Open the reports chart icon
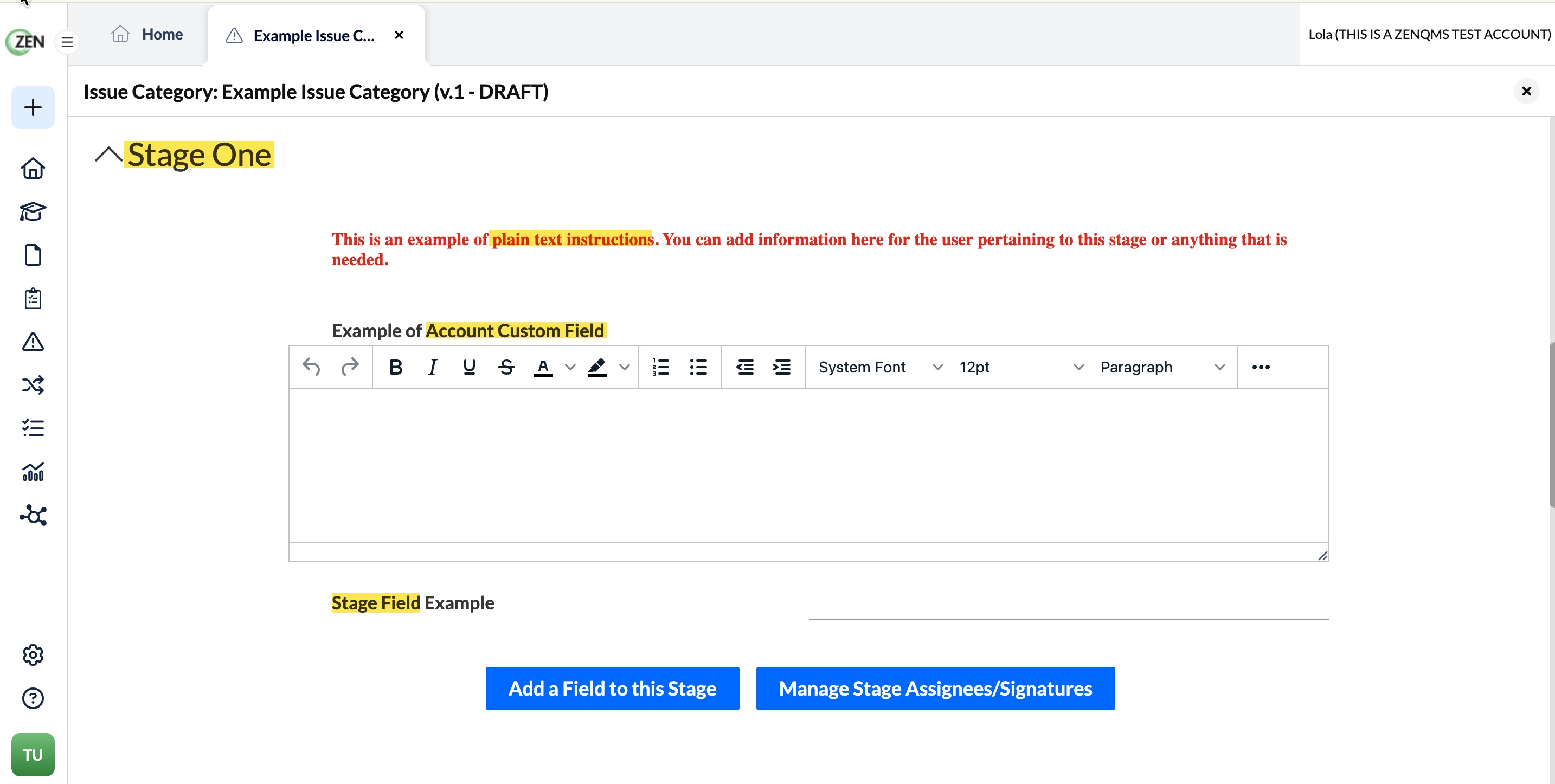 tap(33, 472)
